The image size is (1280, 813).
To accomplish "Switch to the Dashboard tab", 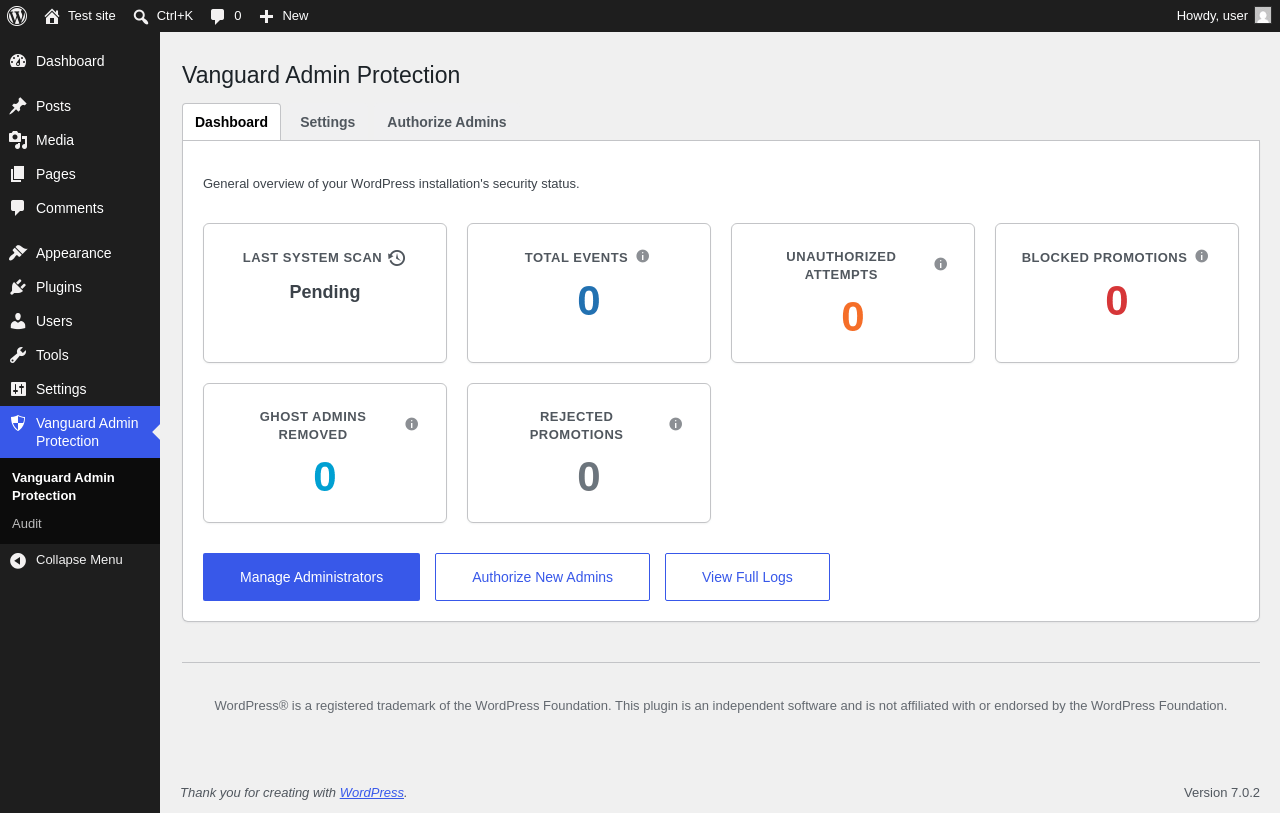I will click(x=231, y=122).
